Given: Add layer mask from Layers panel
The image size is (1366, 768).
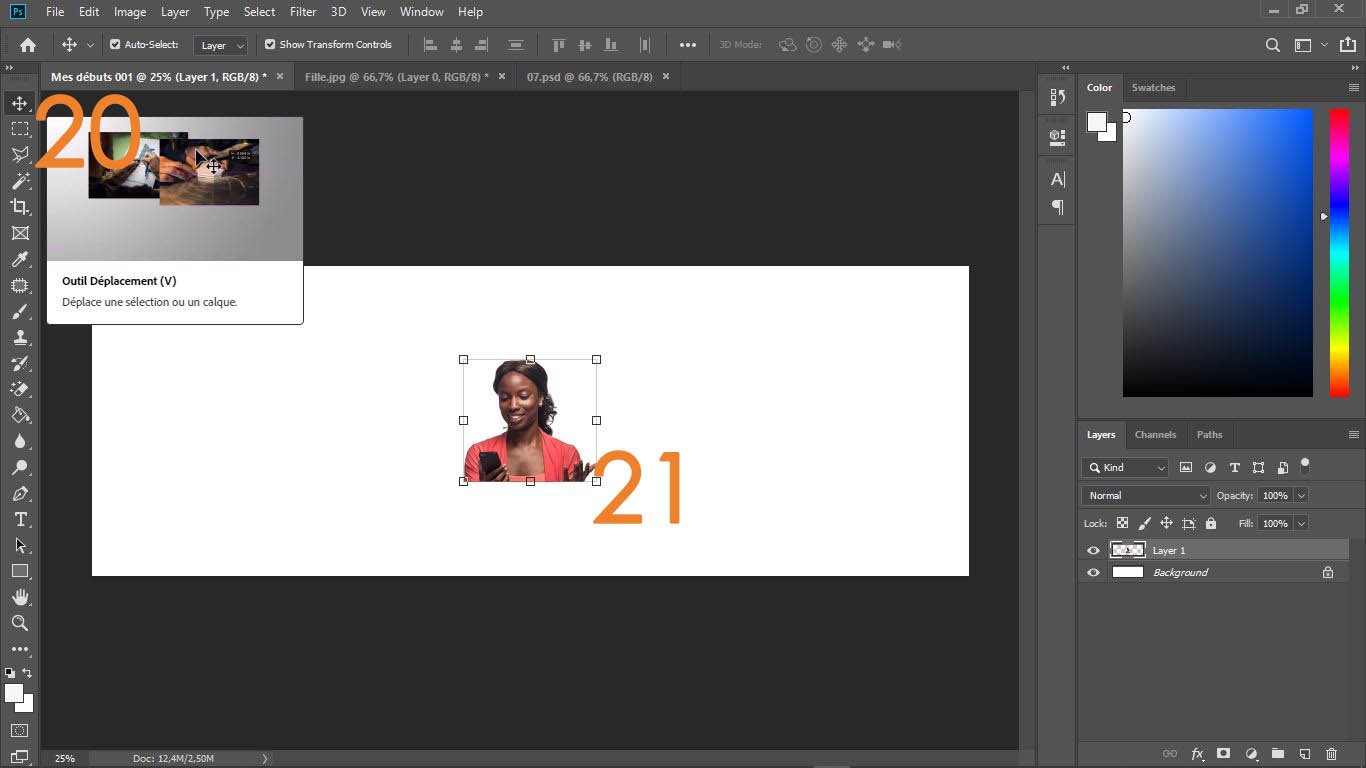Looking at the screenshot, I should [1223, 754].
